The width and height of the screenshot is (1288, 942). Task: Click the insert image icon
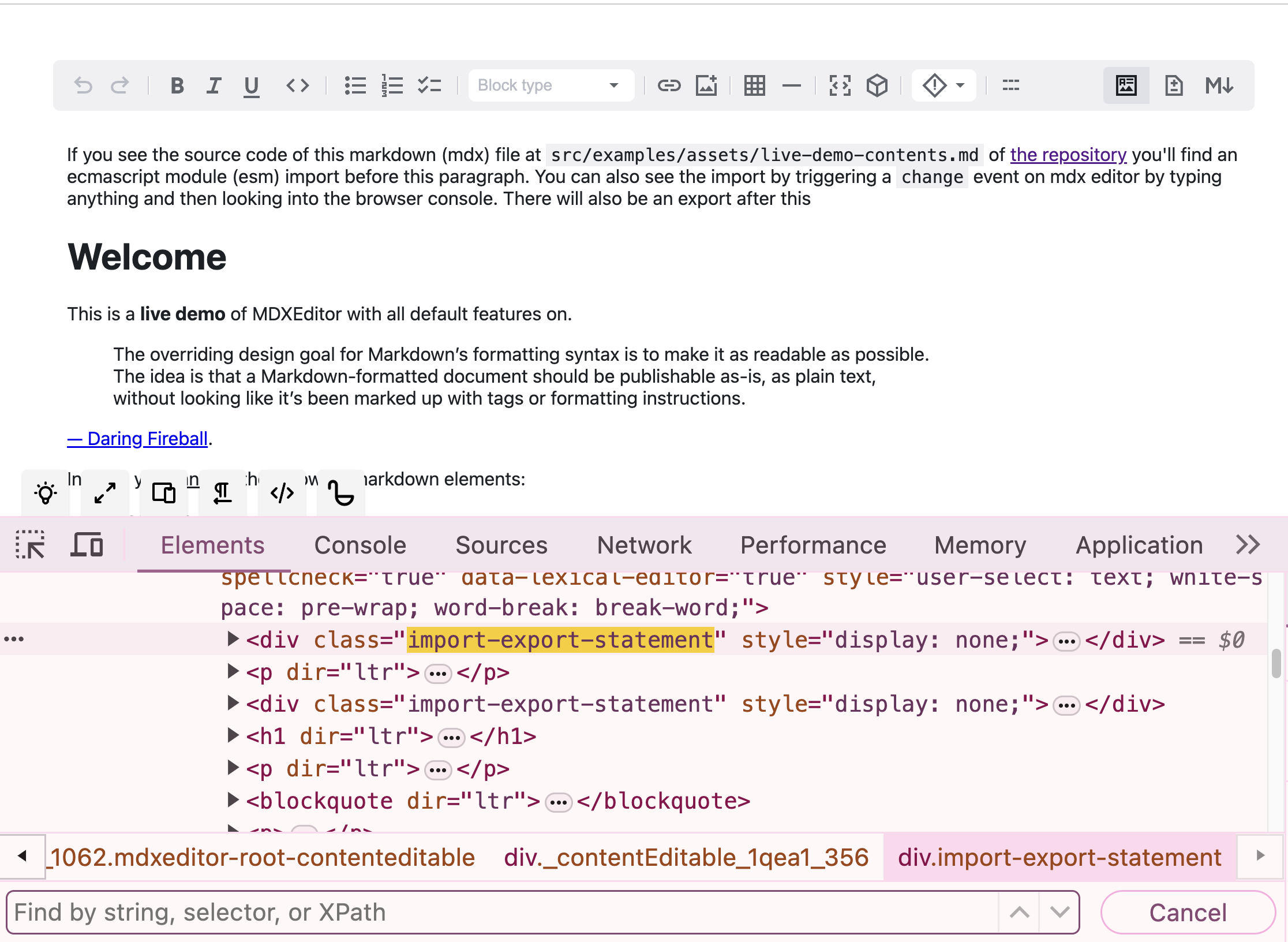point(706,85)
